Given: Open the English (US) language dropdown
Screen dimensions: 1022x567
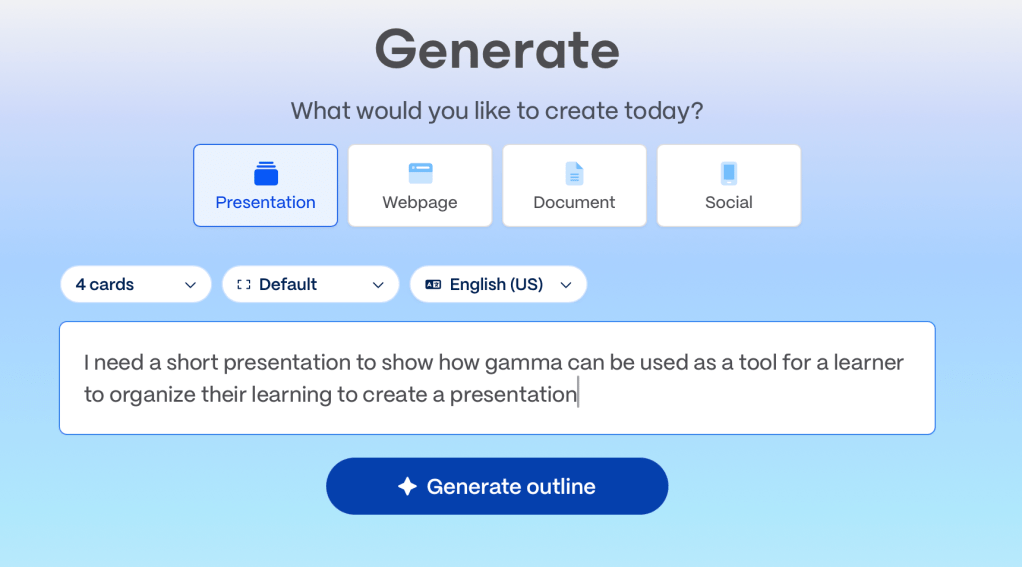Looking at the screenshot, I should click(498, 284).
